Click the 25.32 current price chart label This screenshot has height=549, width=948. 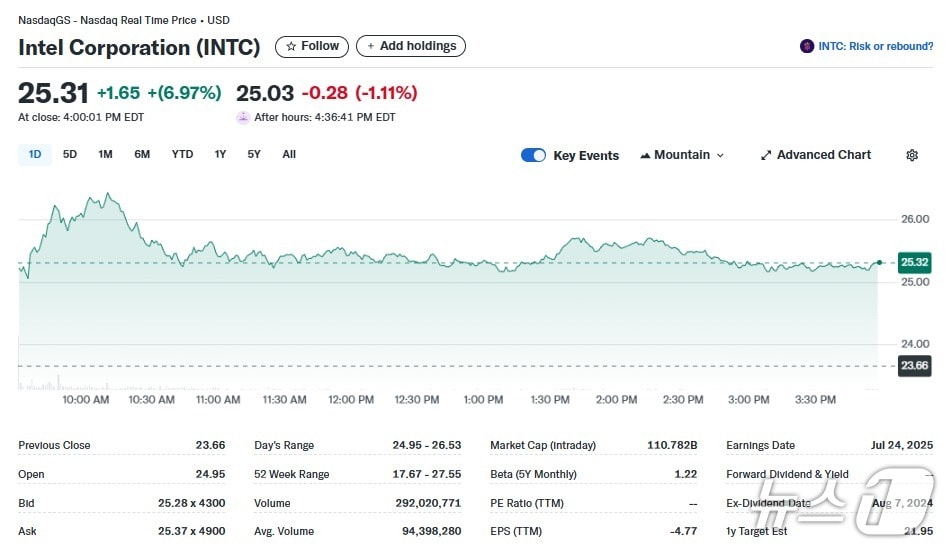click(914, 262)
